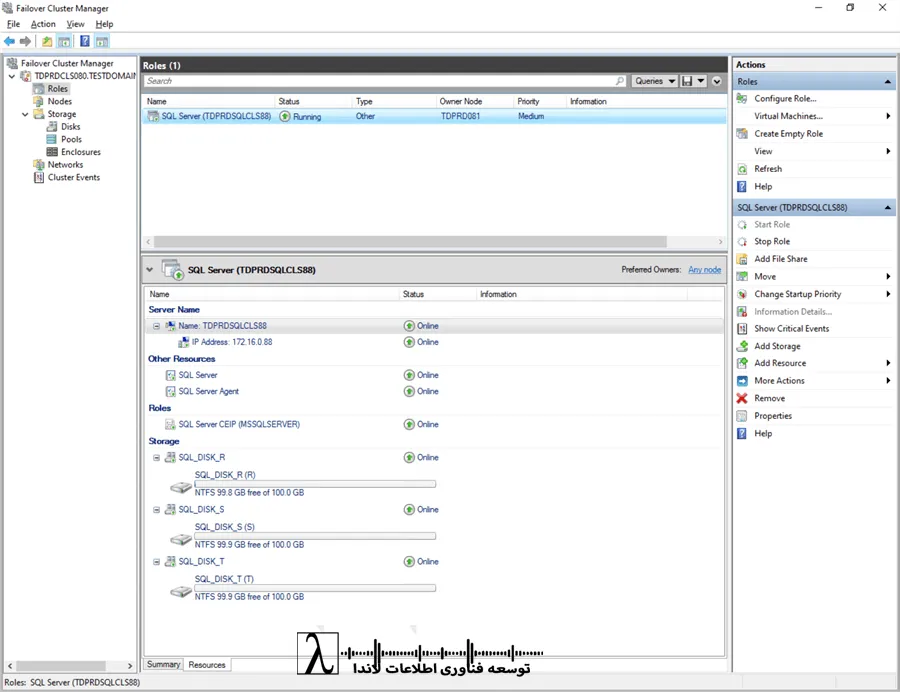Open the save query dropdown arrow
Screen dimensions: 900x692
click(x=701, y=81)
